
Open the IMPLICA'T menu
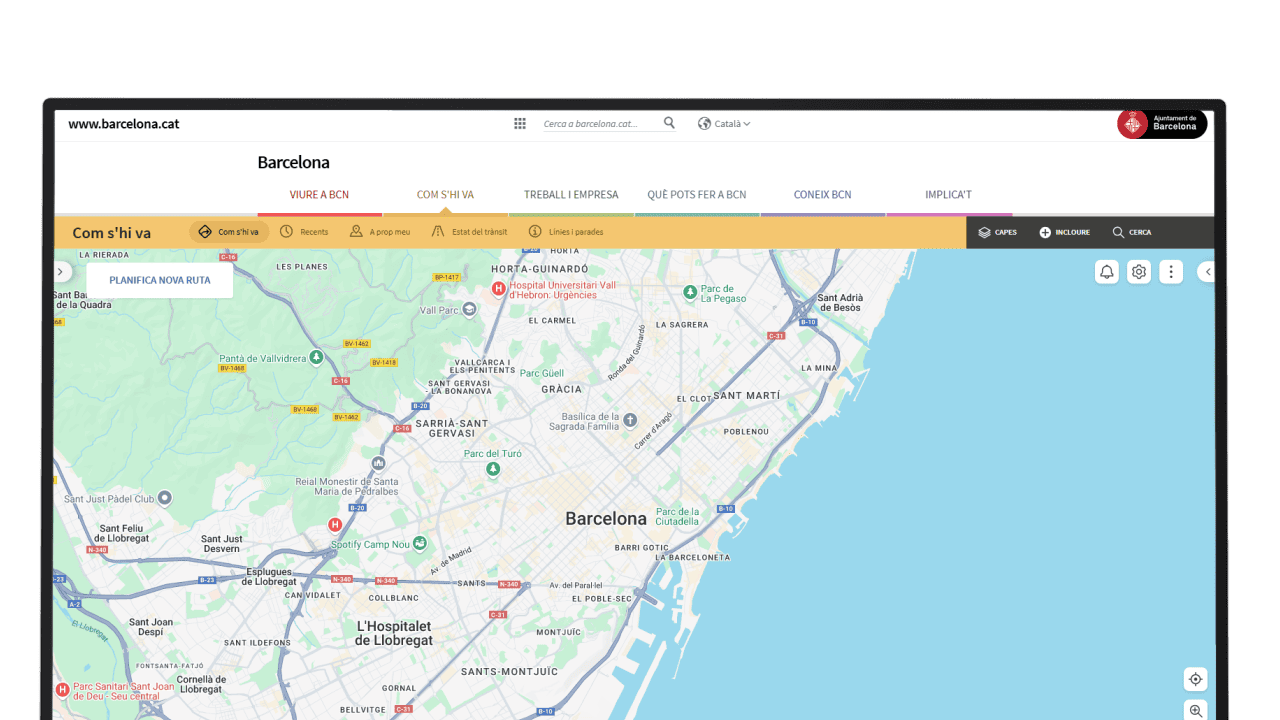coord(949,195)
